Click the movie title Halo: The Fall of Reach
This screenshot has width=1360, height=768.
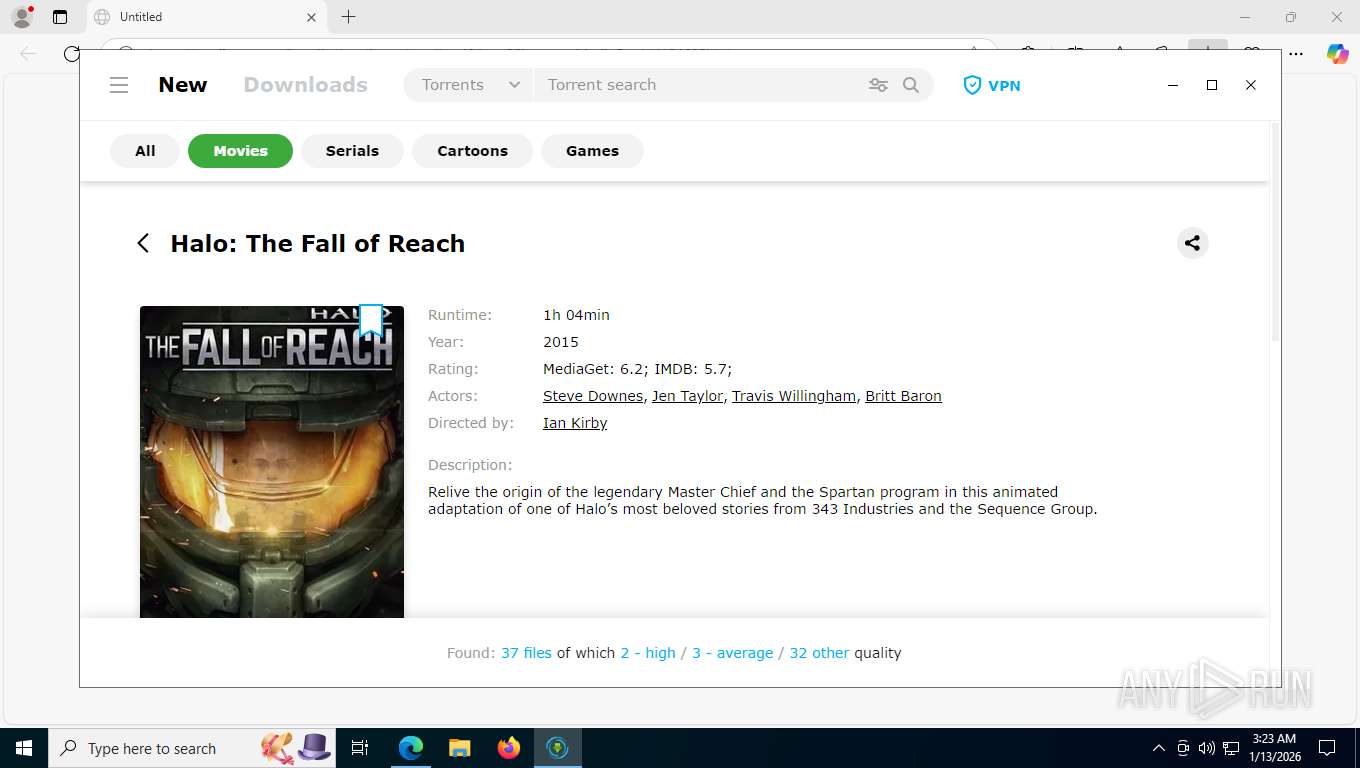pyautogui.click(x=318, y=243)
